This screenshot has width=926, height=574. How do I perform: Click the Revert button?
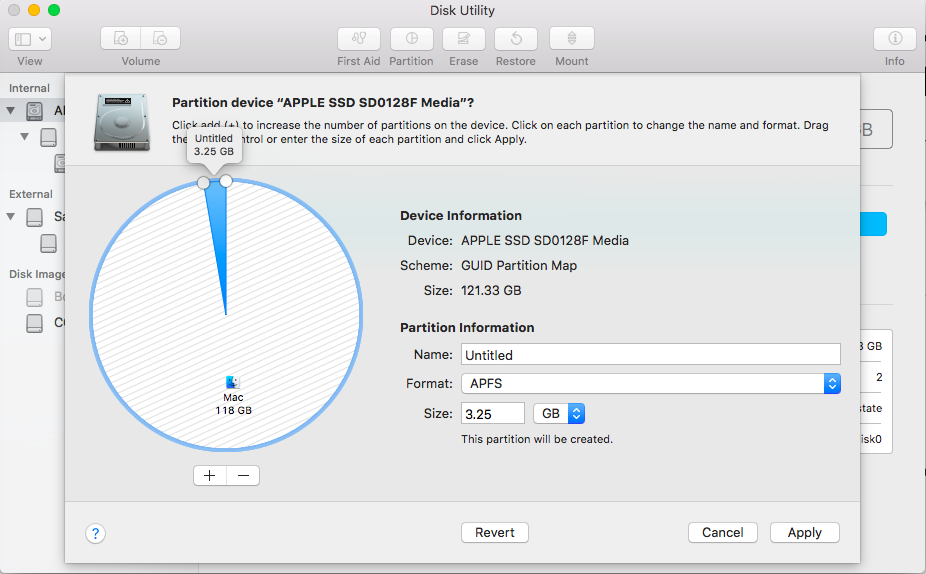tap(495, 533)
